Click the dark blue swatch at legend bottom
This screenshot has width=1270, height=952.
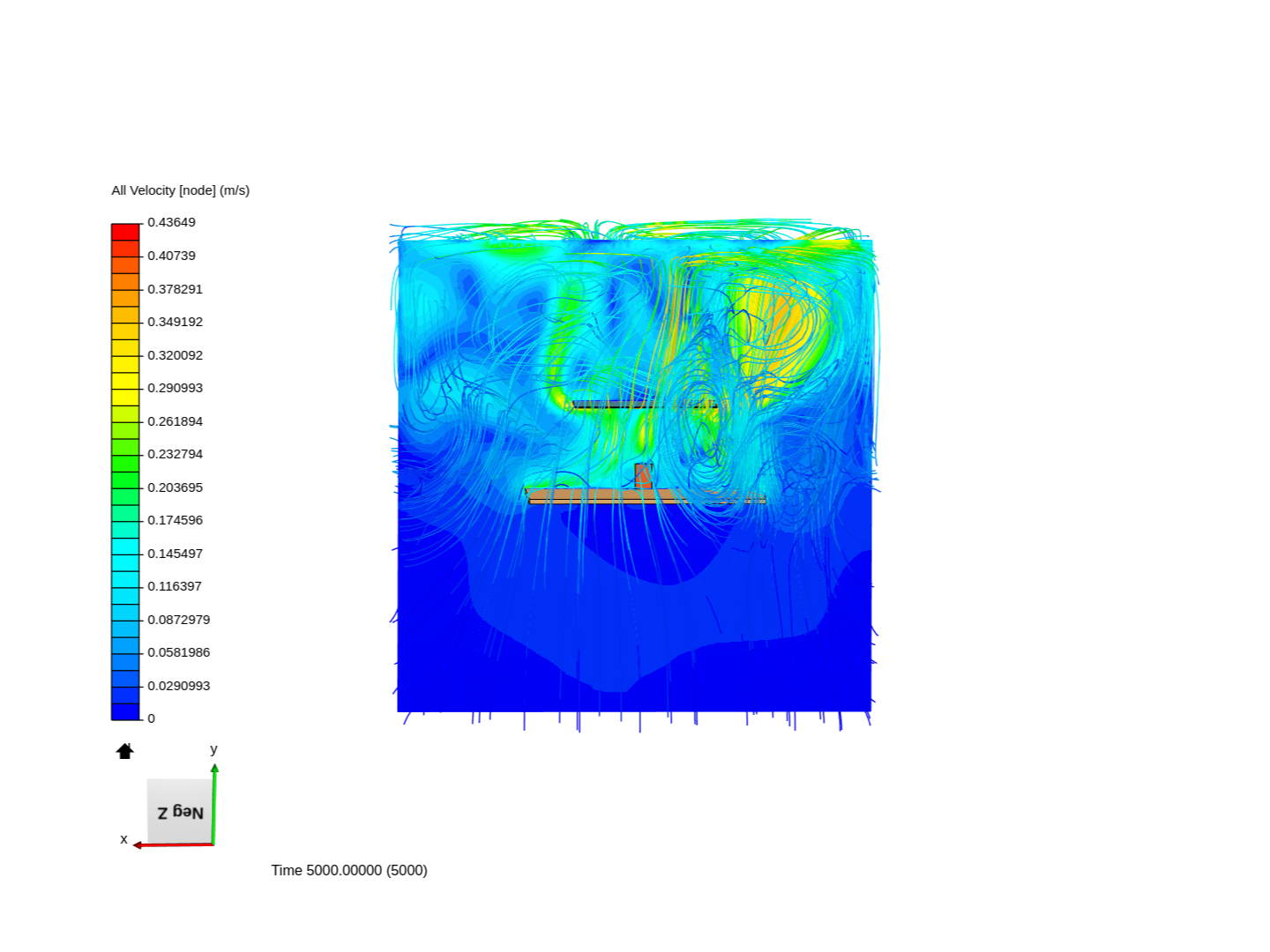point(125,711)
